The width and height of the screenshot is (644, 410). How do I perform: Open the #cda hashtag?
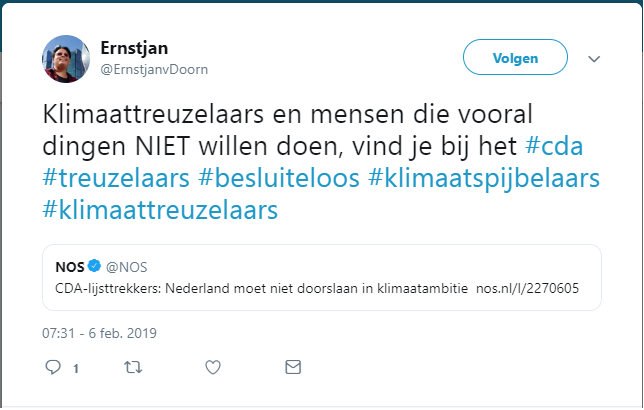tap(554, 146)
